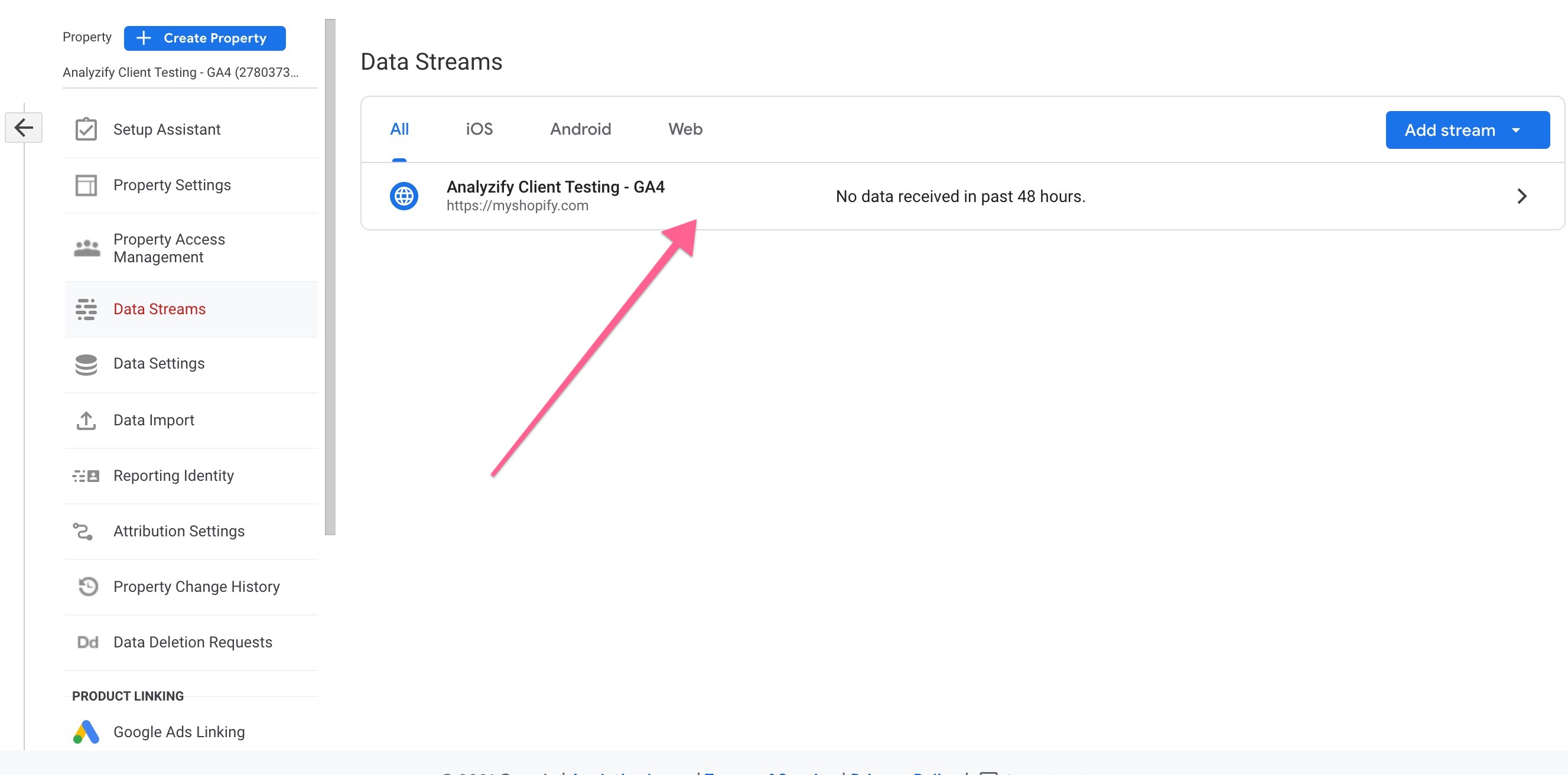The width and height of the screenshot is (1568, 775).
Task: Open Data Settings
Action: point(191,364)
